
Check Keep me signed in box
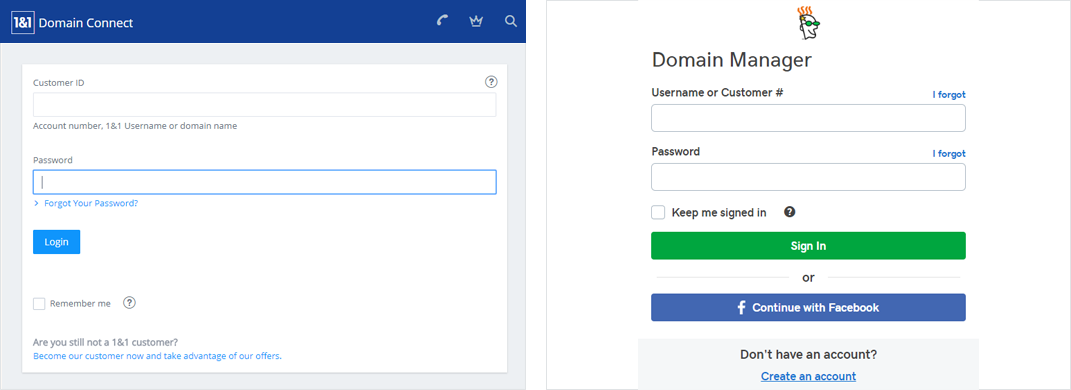658,212
